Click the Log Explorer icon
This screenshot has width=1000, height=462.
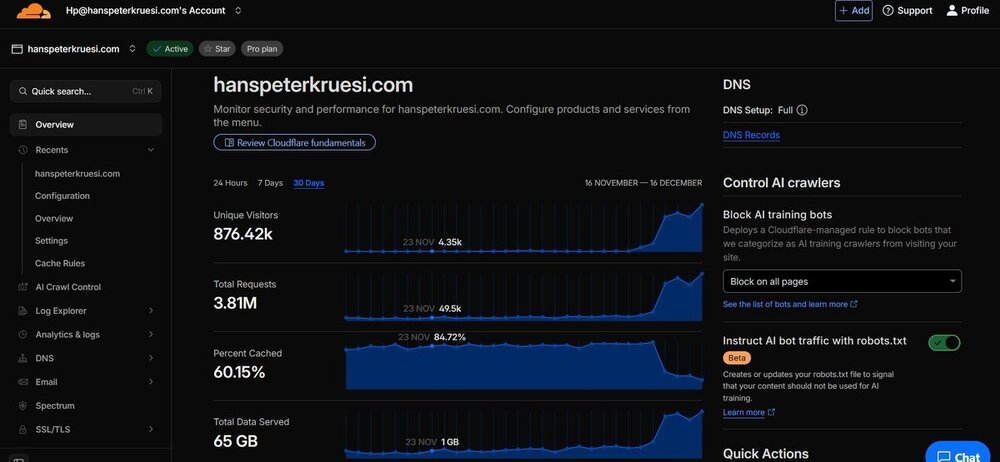[23, 311]
